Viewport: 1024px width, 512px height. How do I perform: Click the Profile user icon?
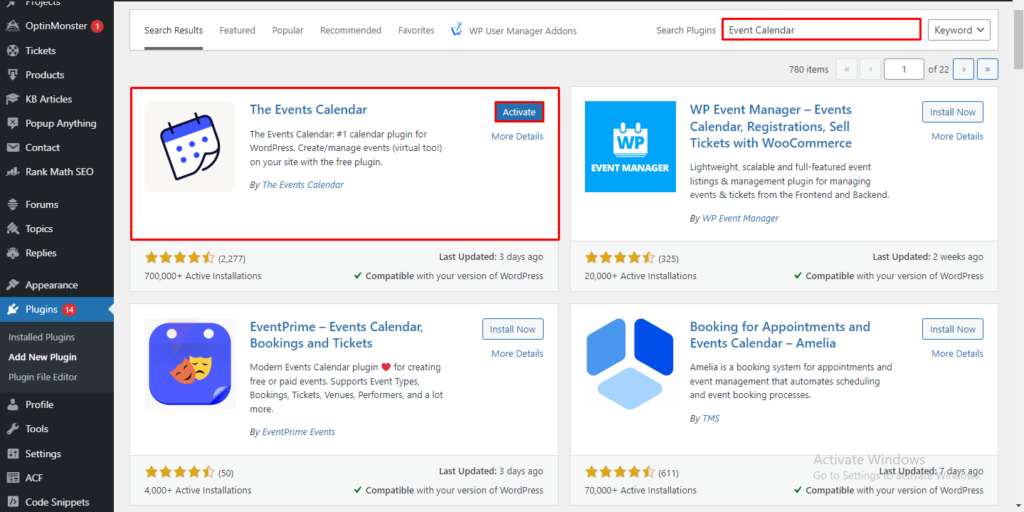point(12,404)
